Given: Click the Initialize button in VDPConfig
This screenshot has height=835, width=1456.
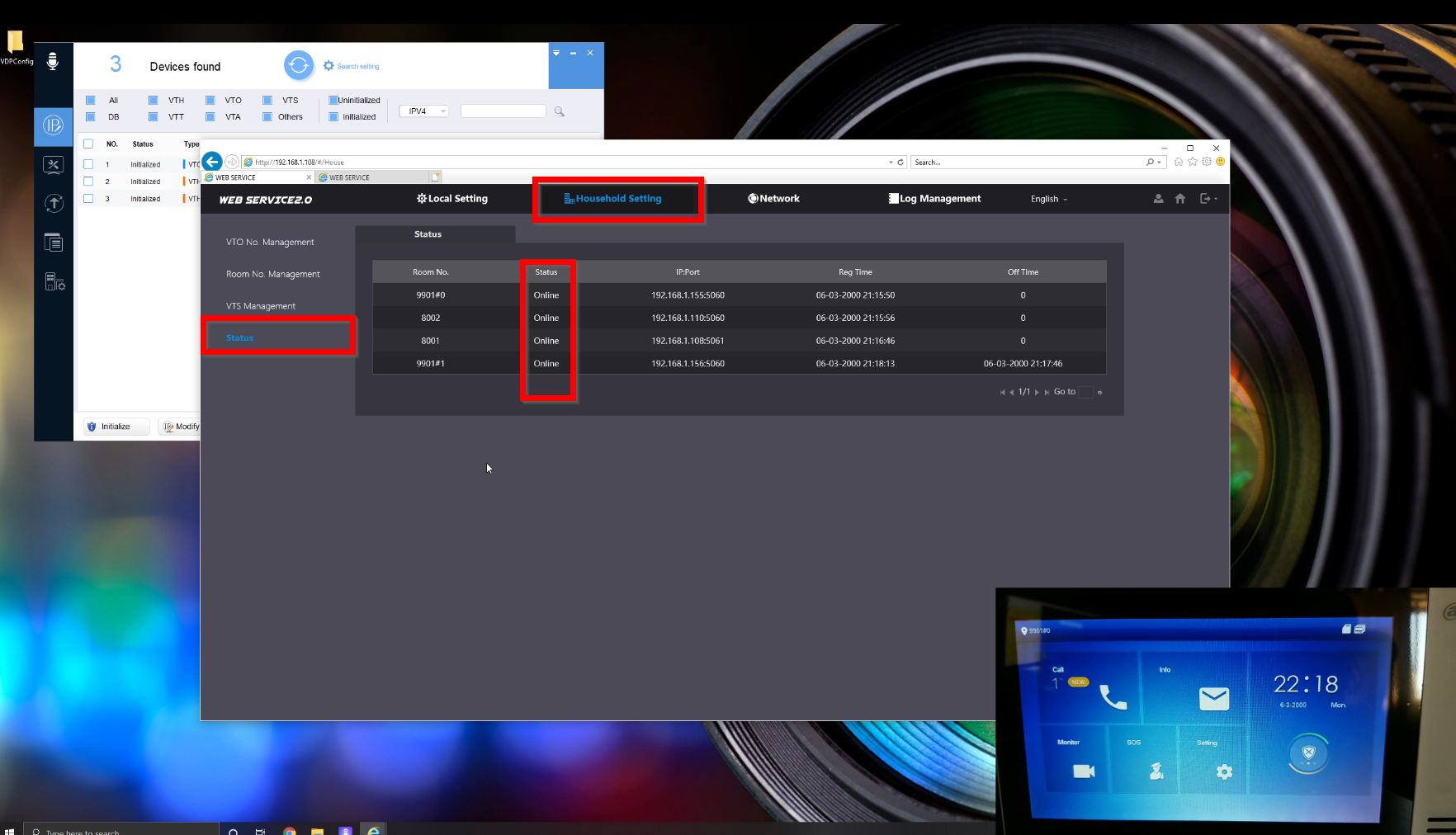Looking at the screenshot, I should [116, 427].
